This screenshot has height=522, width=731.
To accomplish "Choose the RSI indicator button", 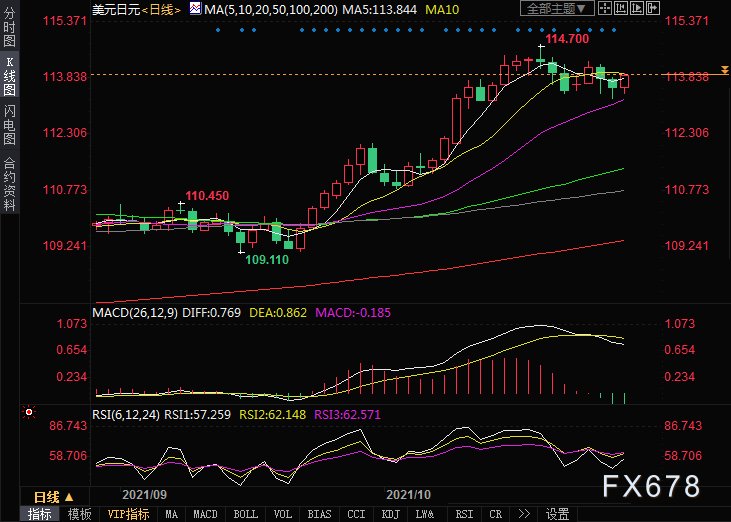I will pos(464,514).
